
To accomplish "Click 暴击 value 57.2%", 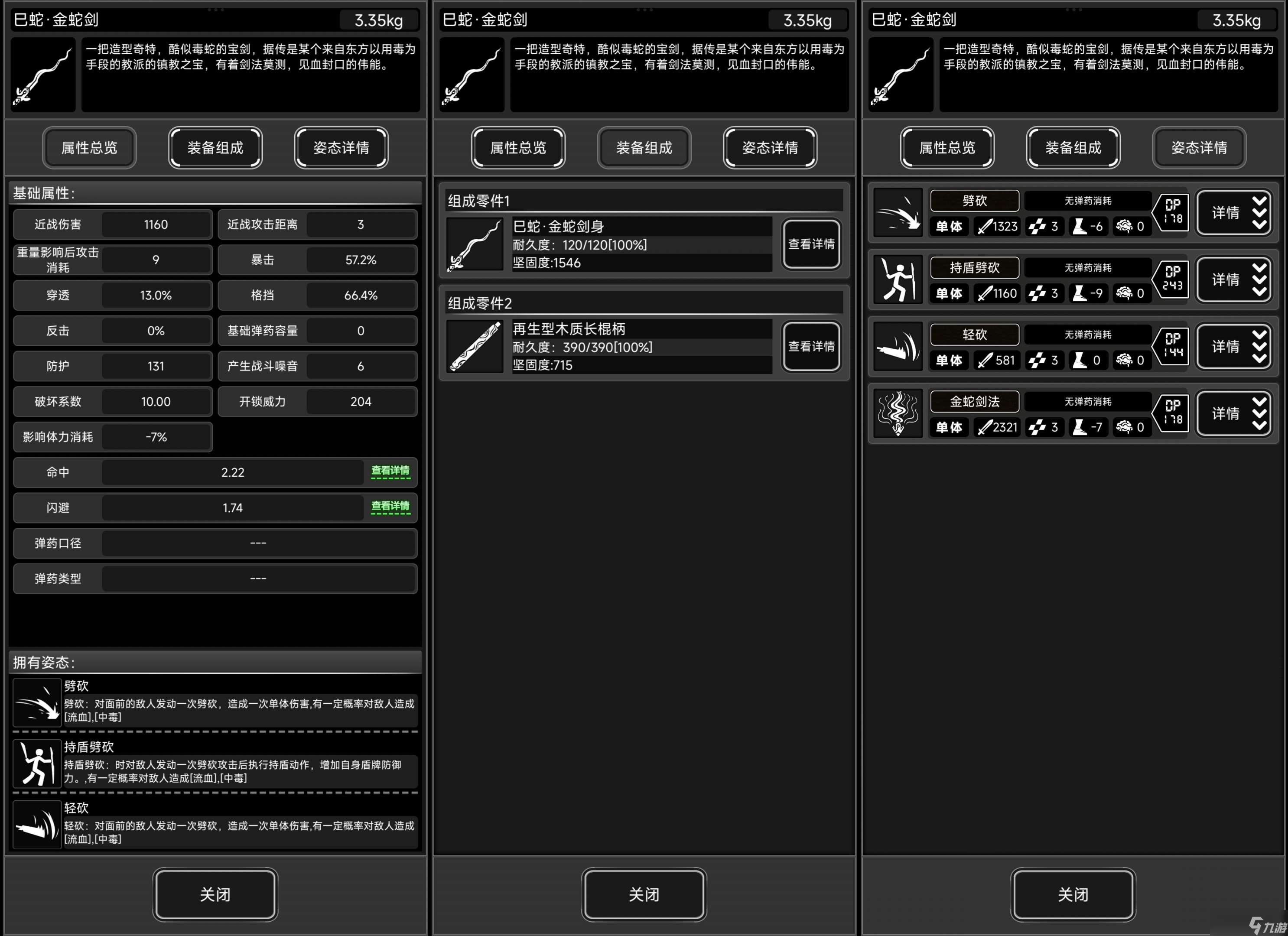I will point(361,260).
